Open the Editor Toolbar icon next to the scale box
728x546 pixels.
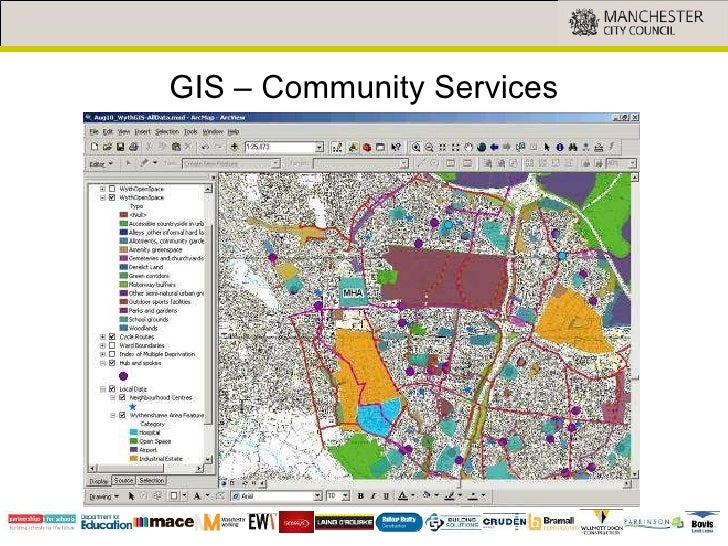[338, 147]
